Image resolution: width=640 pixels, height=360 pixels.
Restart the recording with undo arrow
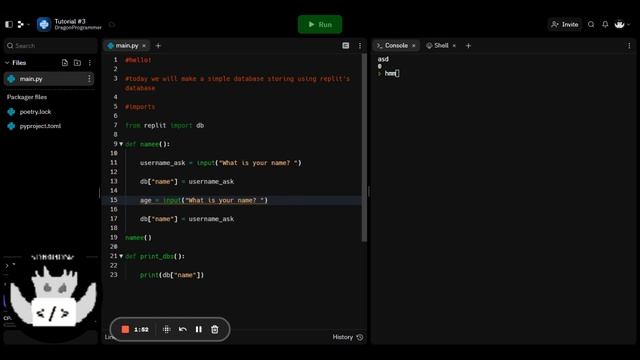182,329
